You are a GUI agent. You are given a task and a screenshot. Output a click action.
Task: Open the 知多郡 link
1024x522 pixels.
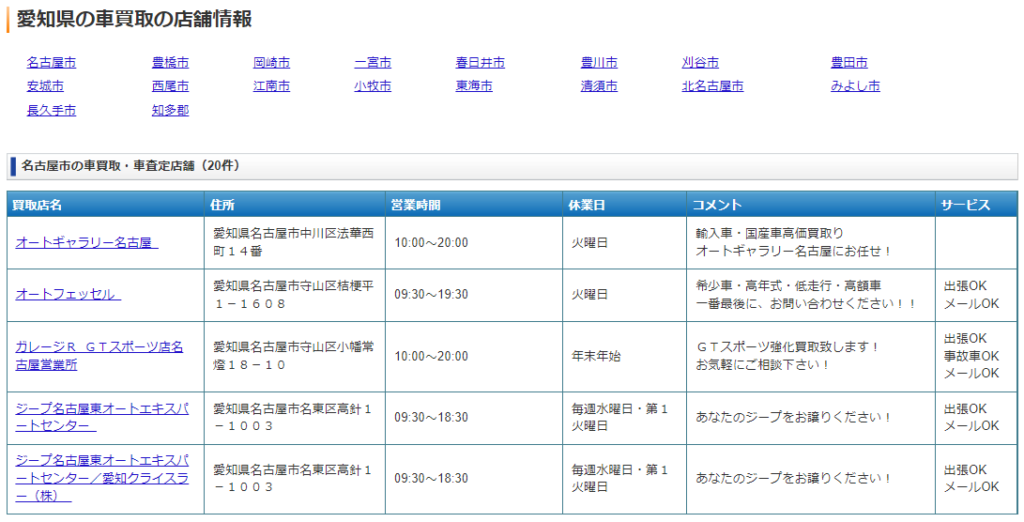(x=170, y=111)
